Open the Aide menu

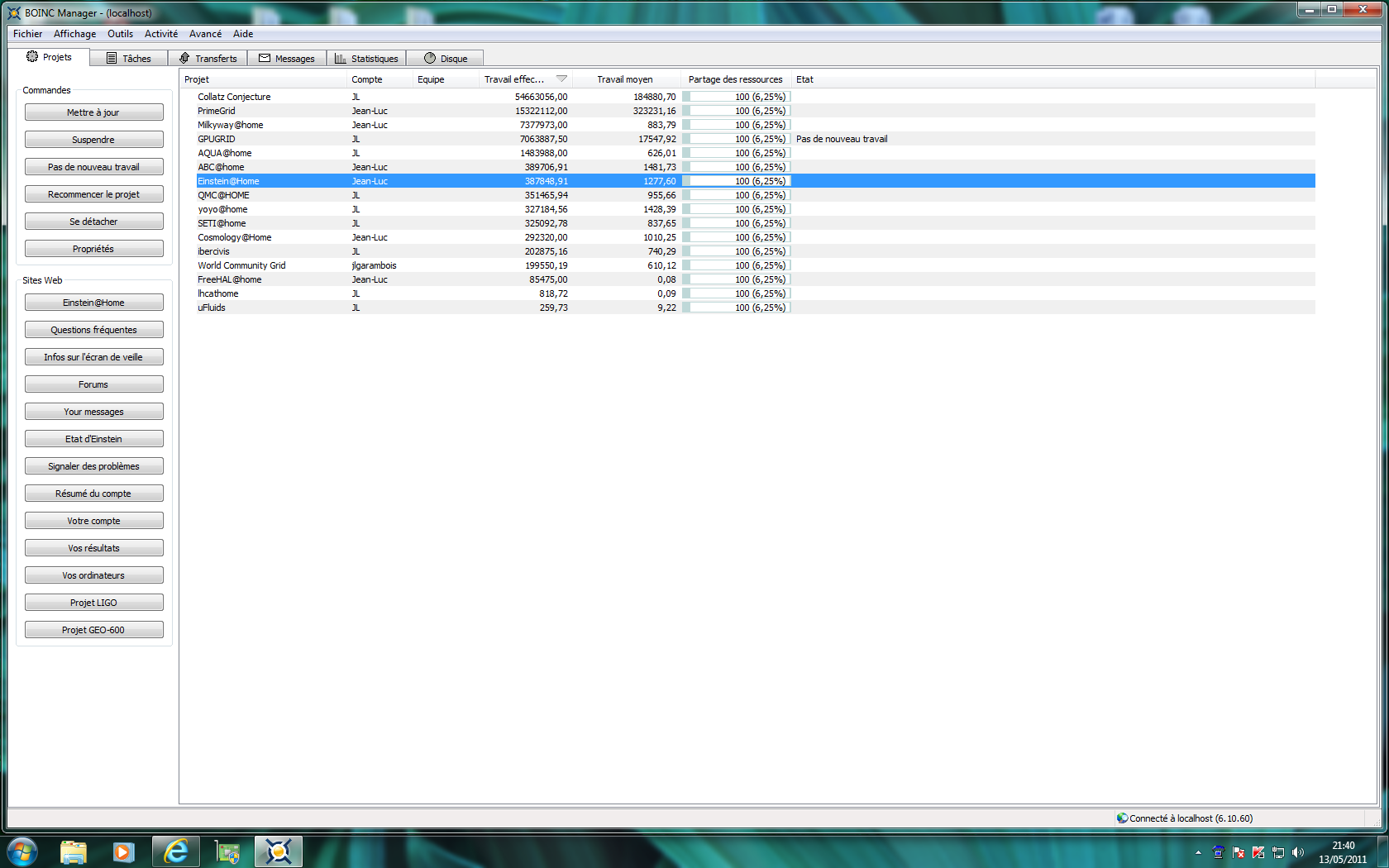pos(243,34)
